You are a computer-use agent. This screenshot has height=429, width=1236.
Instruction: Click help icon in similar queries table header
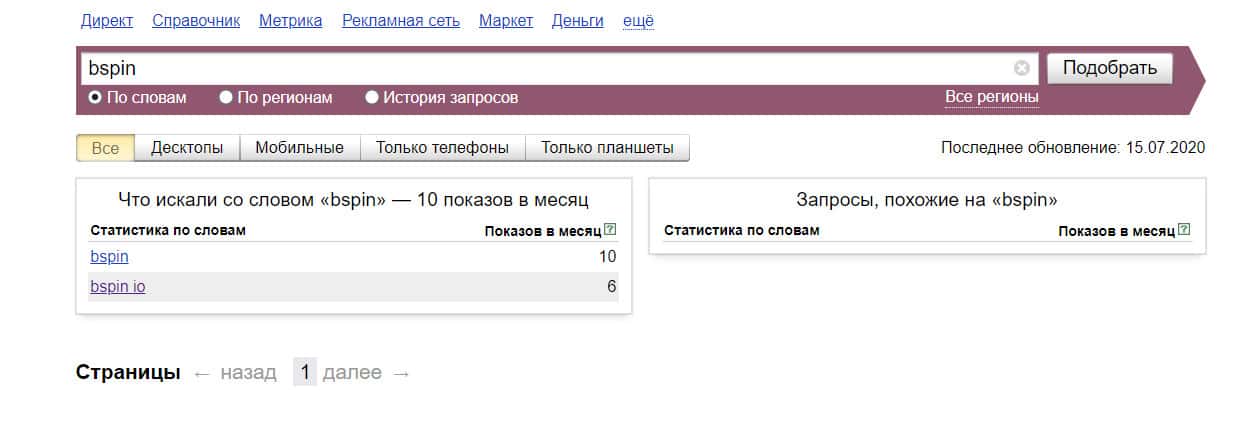coord(1184,230)
